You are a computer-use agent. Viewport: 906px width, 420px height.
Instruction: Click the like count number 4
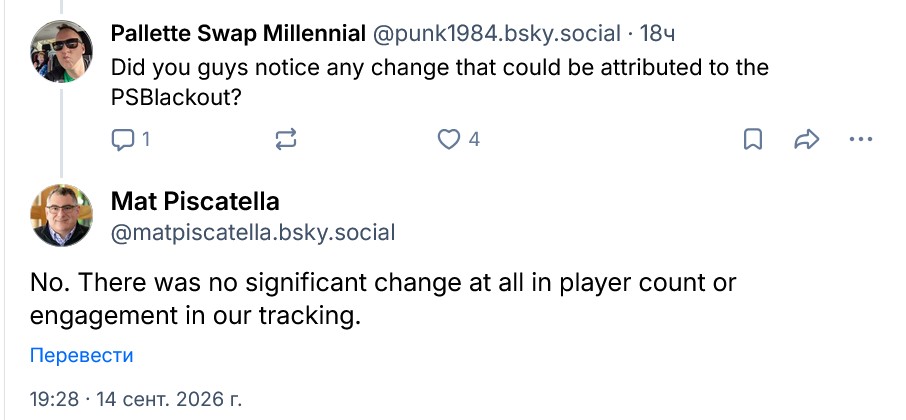(474, 140)
